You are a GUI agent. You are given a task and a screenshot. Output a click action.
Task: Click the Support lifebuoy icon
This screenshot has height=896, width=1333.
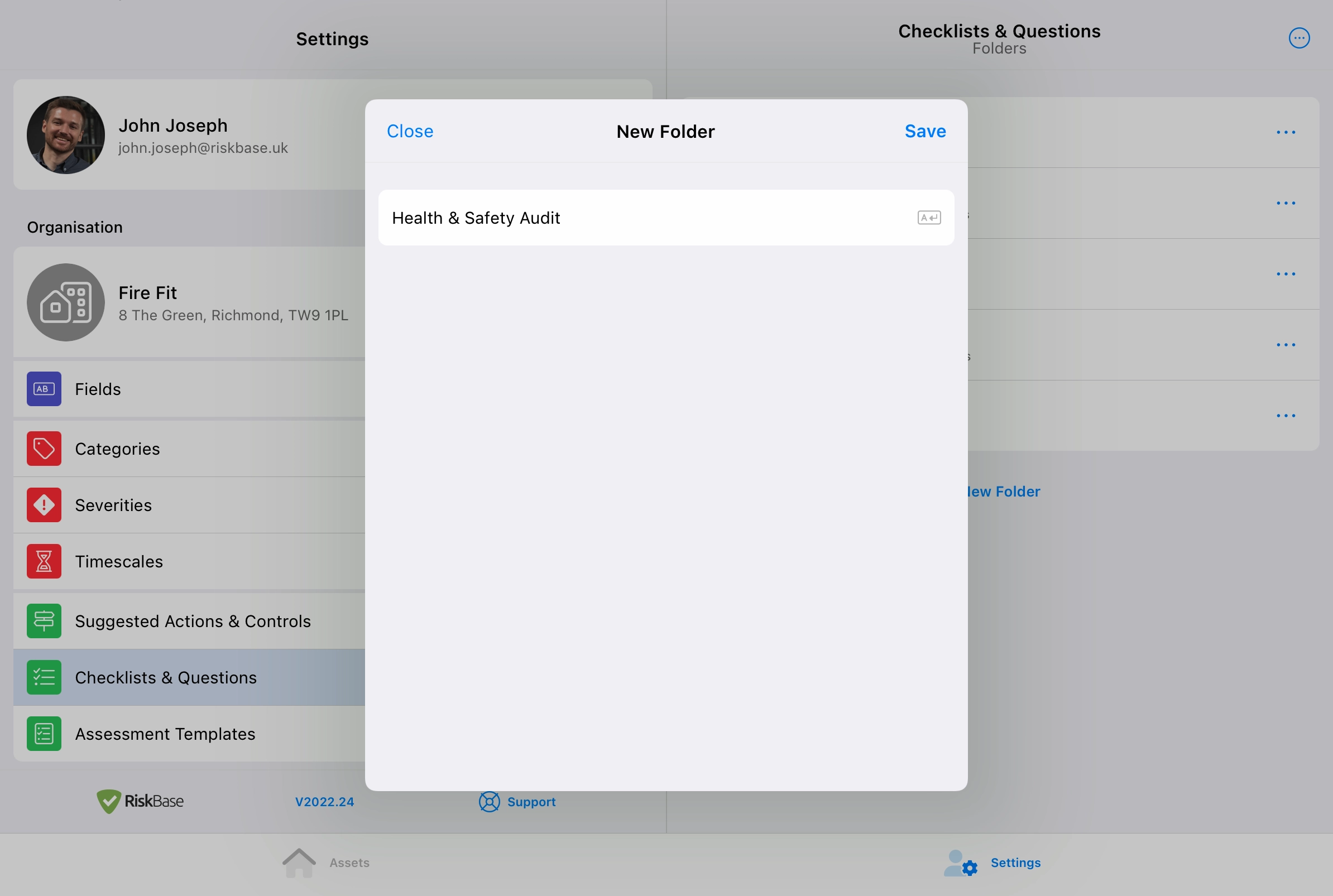click(x=490, y=802)
